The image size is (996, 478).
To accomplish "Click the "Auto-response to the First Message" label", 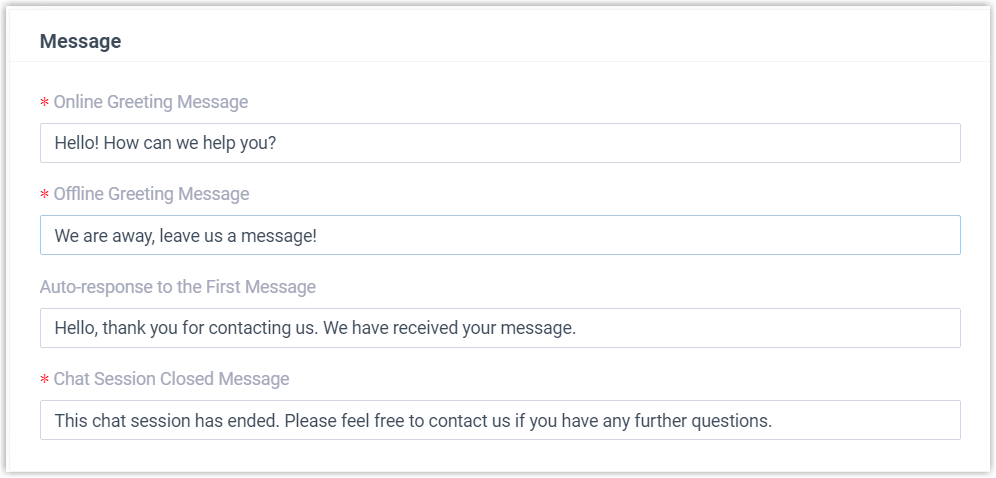I will click(x=177, y=287).
